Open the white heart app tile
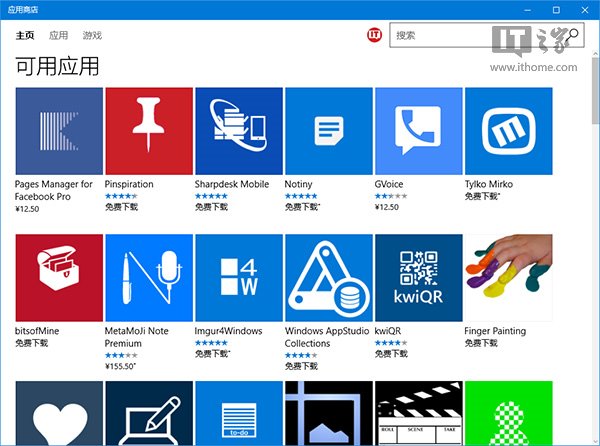 coord(59,413)
